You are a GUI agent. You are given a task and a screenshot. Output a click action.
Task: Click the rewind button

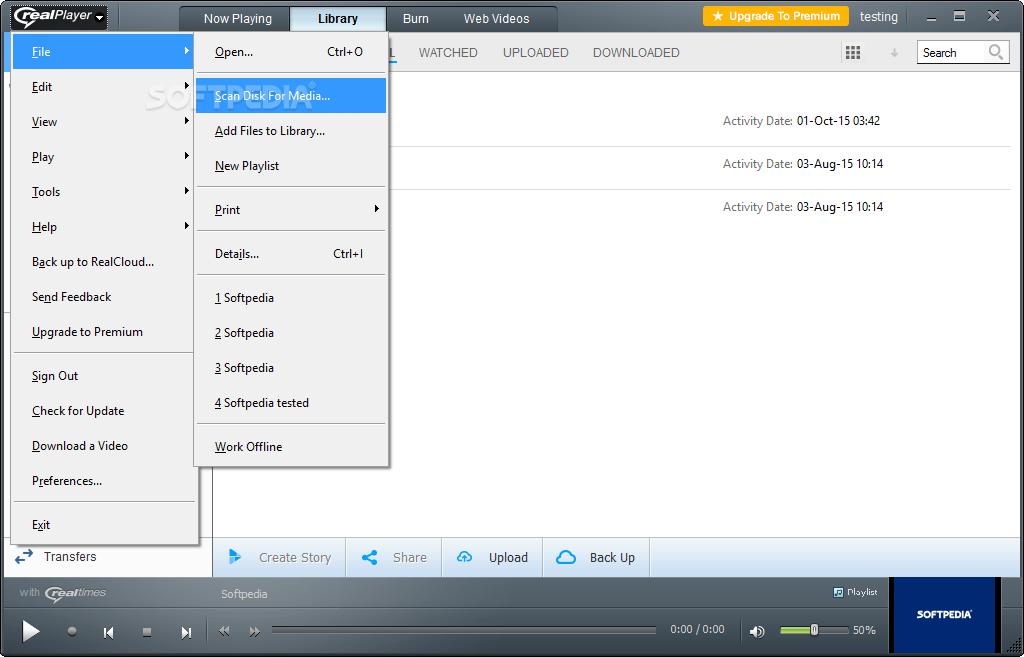224,631
